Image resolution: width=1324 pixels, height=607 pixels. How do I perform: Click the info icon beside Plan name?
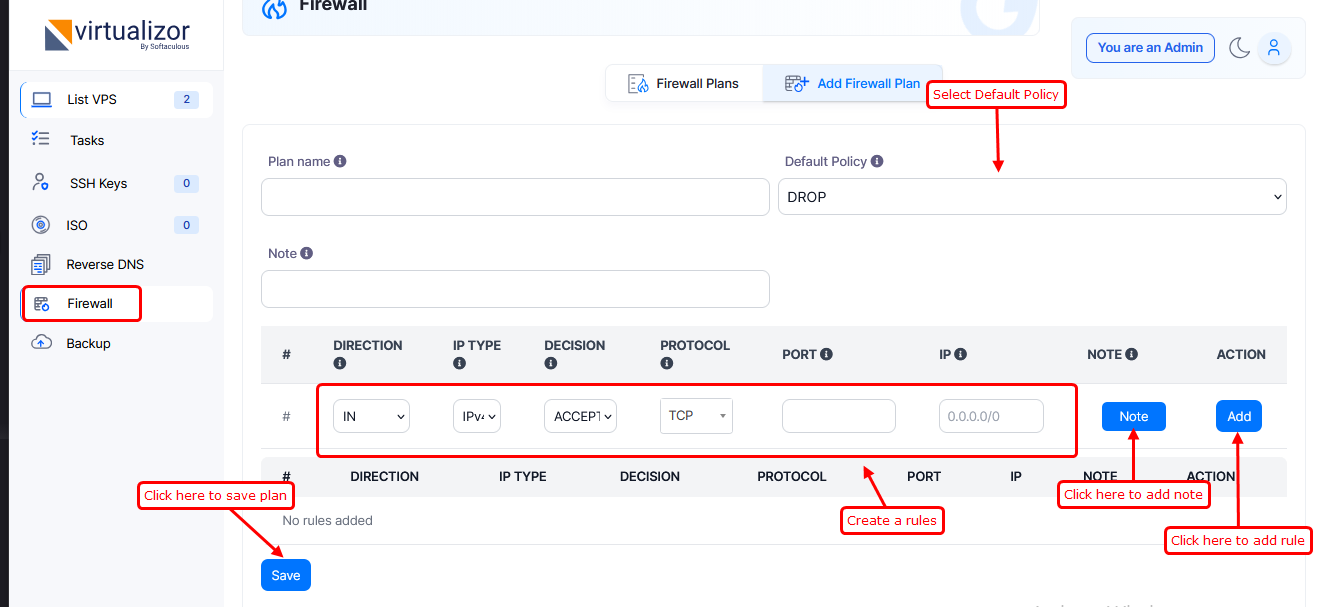[x=340, y=161]
